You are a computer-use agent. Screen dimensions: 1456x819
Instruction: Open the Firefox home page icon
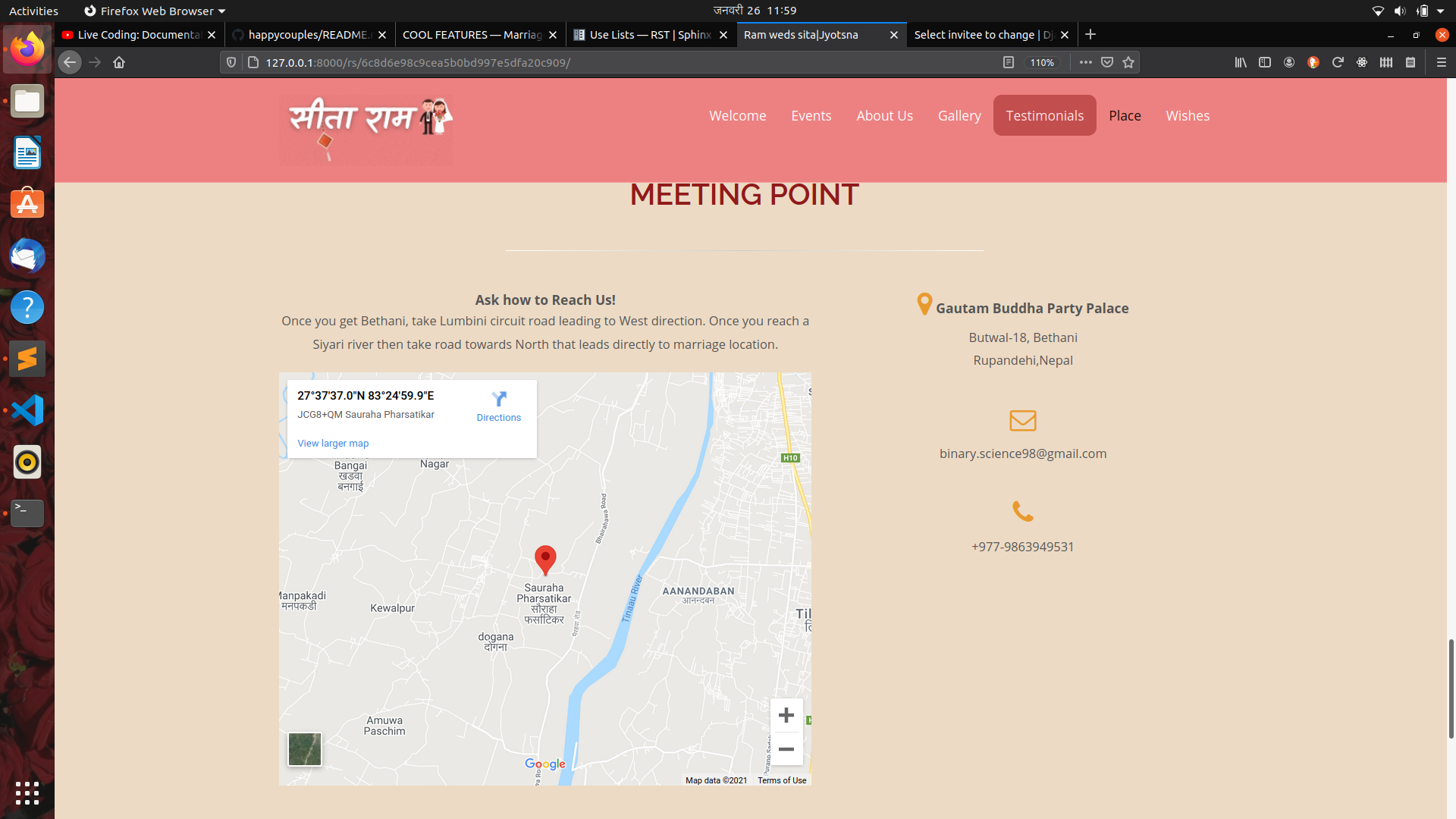tap(119, 62)
